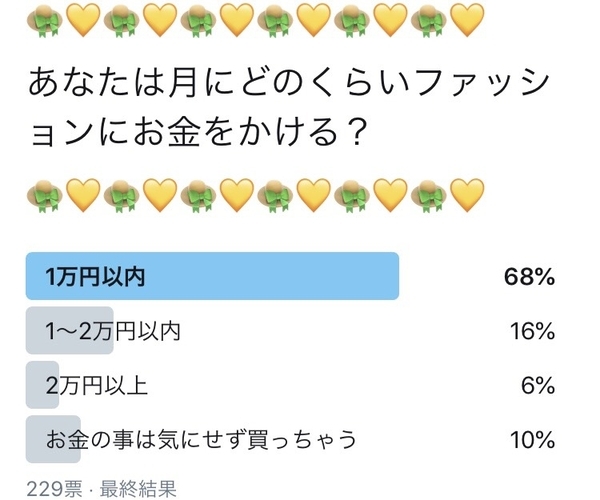Click first yellow heart below the question
The image size is (600, 500).
click(82, 193)
